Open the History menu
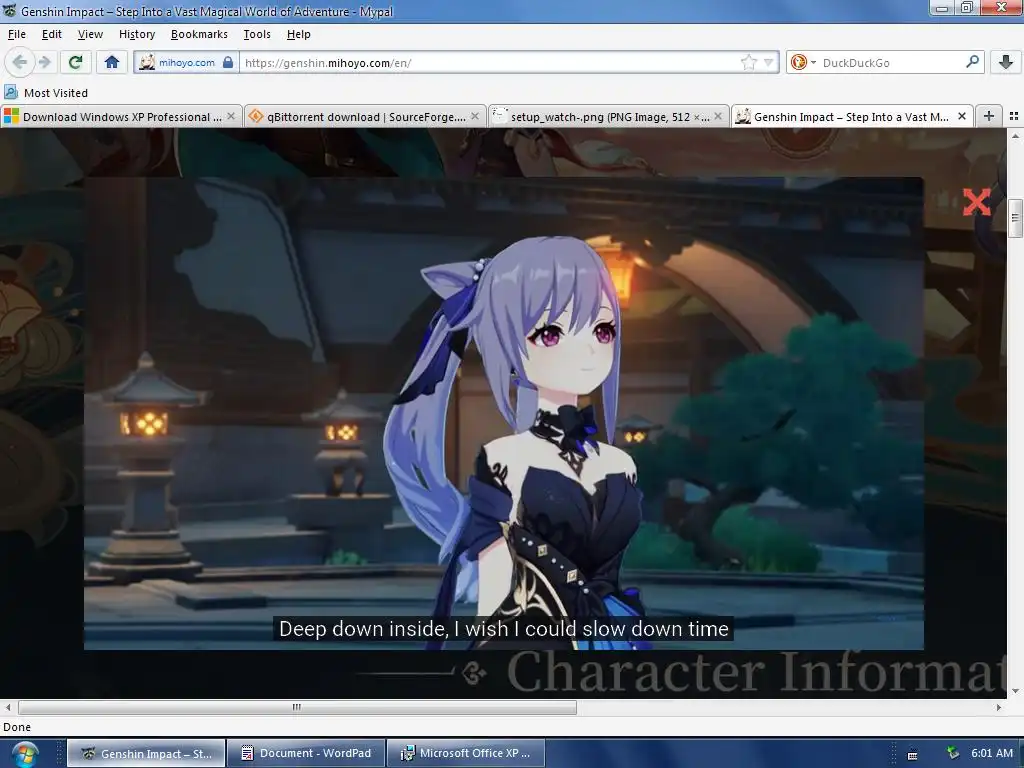Viewport: 1024px width, 768px height. [137, 34]
